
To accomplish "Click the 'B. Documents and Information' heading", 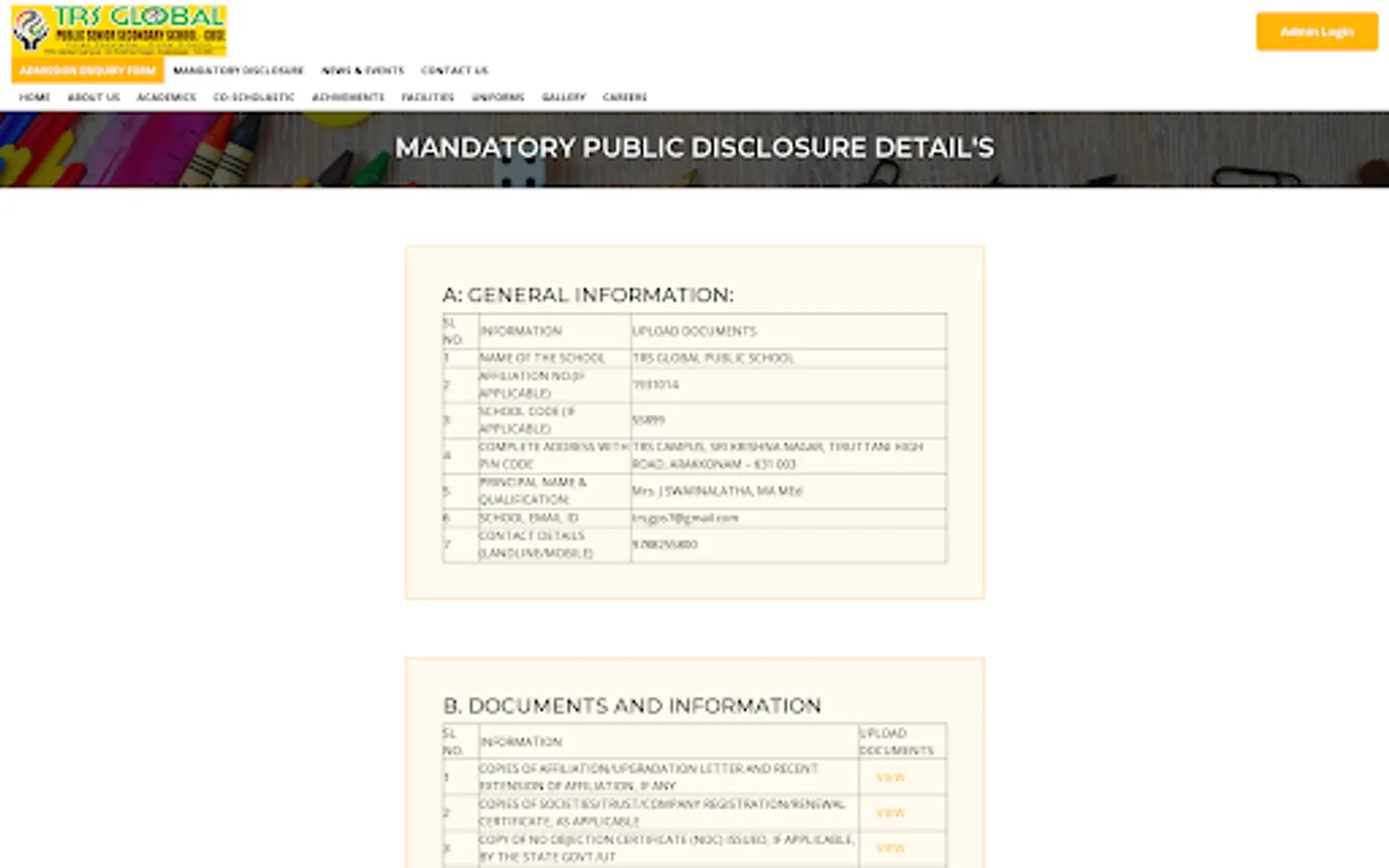I will (632, 706).
